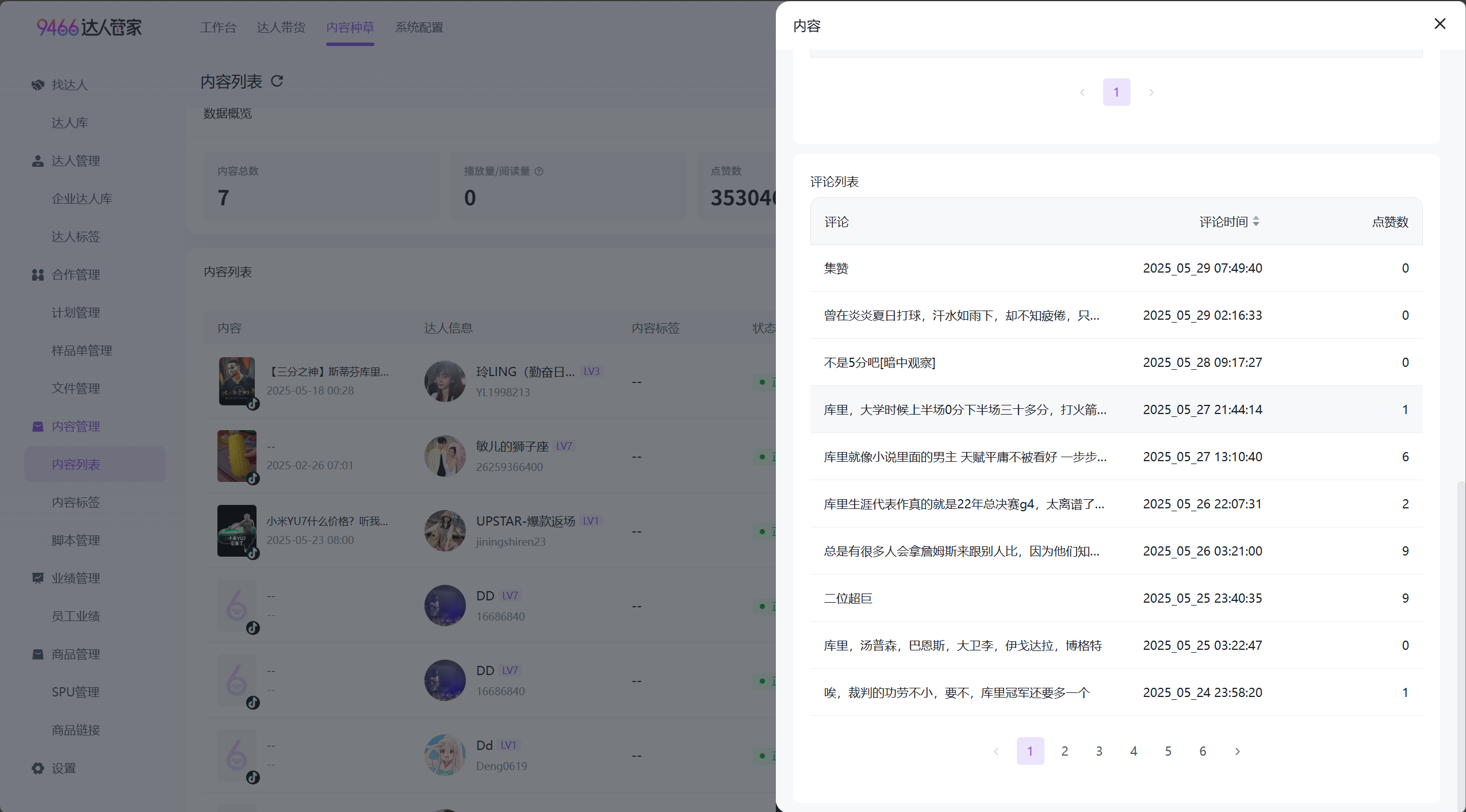Click the 合作管理 sidebar icon
Viewport: 1466px width, 812px height.
[38, 275]
